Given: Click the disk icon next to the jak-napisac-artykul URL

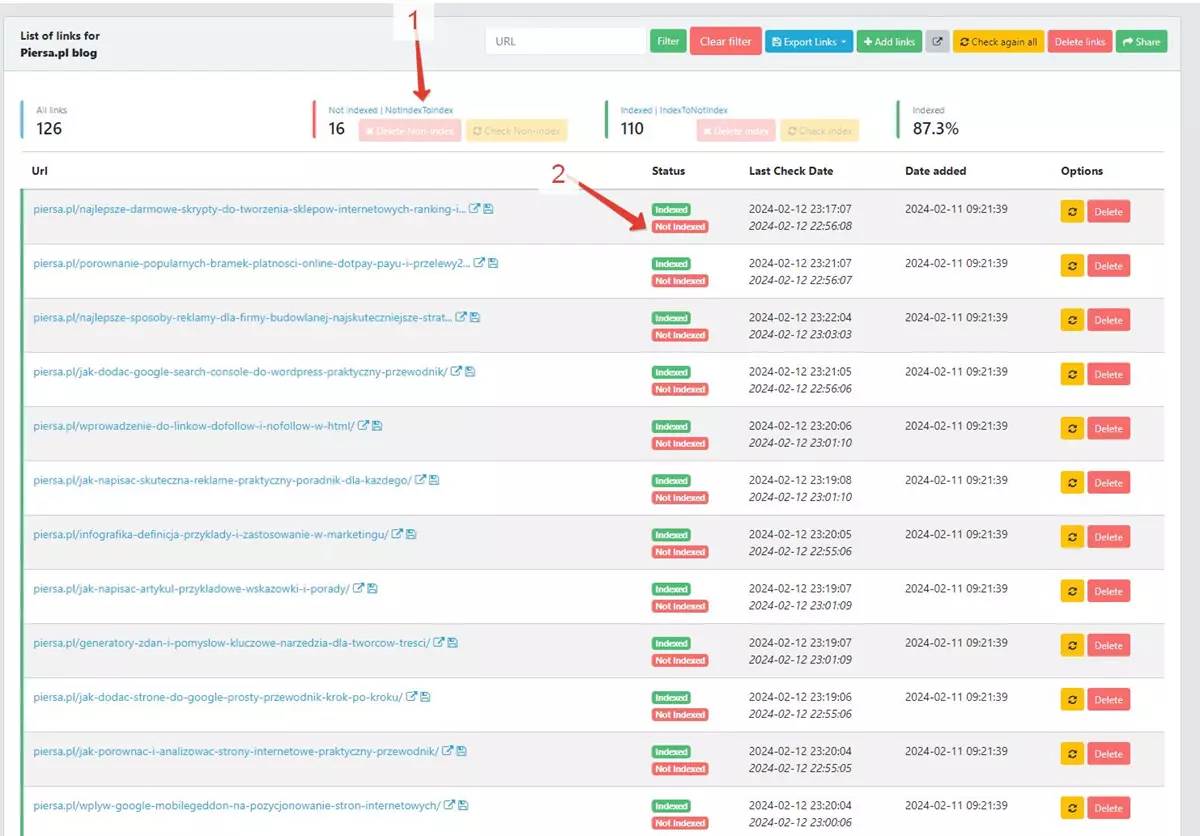Looking at the screenshot, I should coord(373,588).
